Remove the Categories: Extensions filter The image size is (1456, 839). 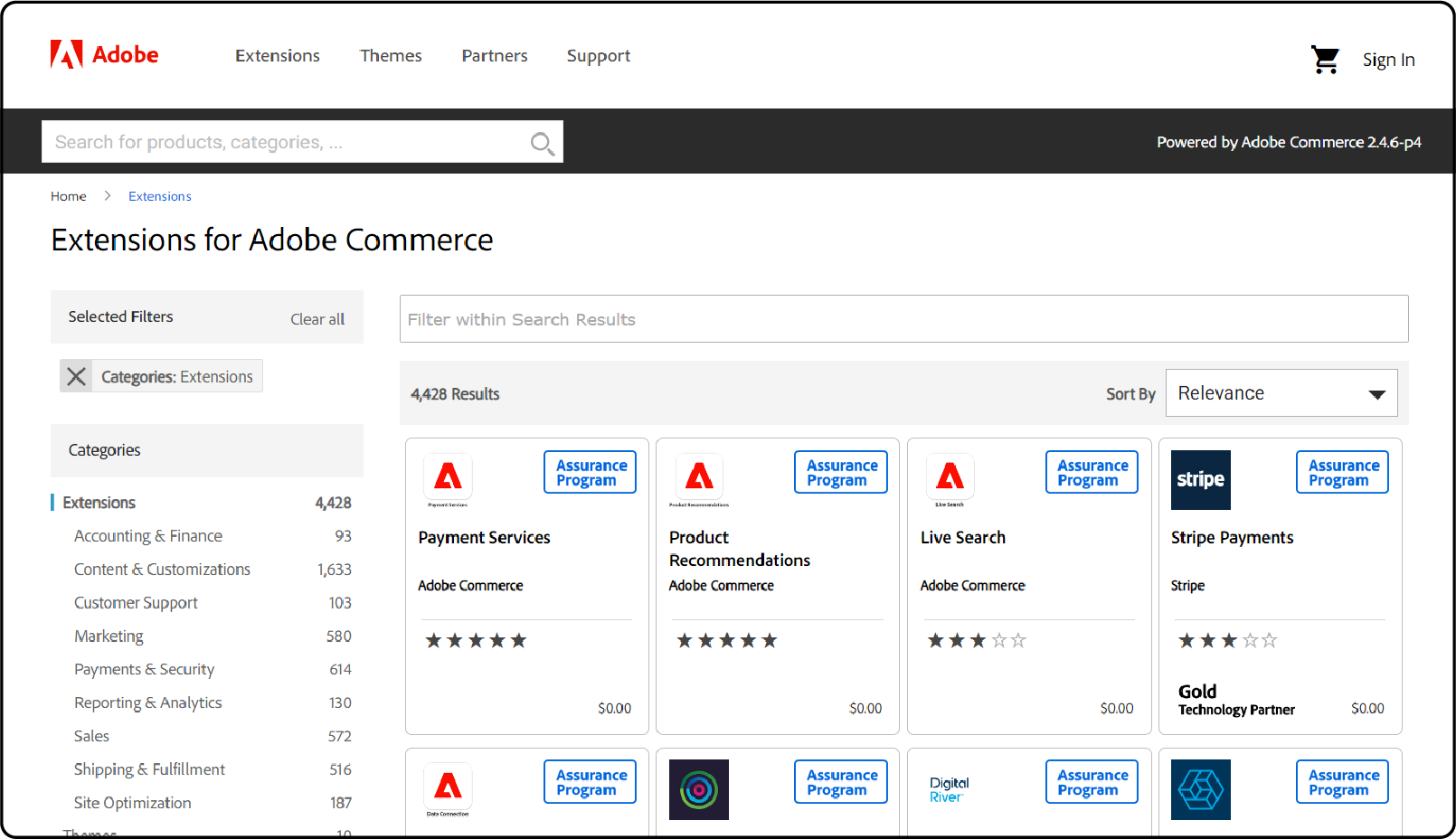tap(76, 376)
